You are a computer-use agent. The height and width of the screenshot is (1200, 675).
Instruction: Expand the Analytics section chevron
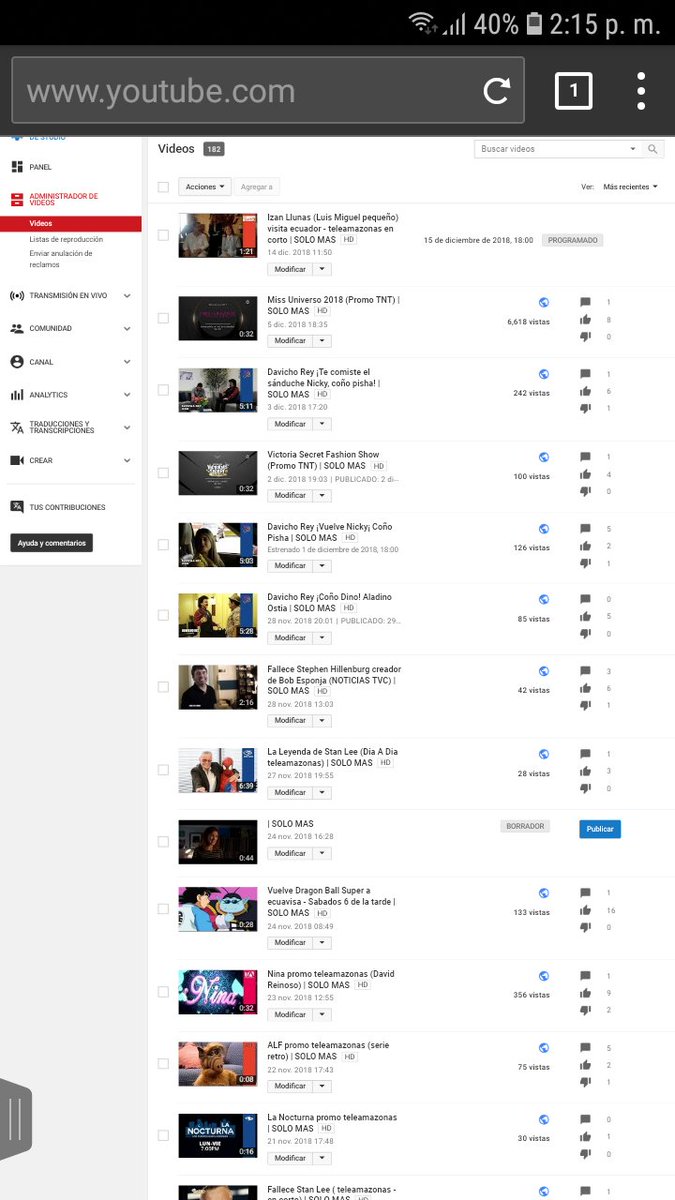point(127,395)
